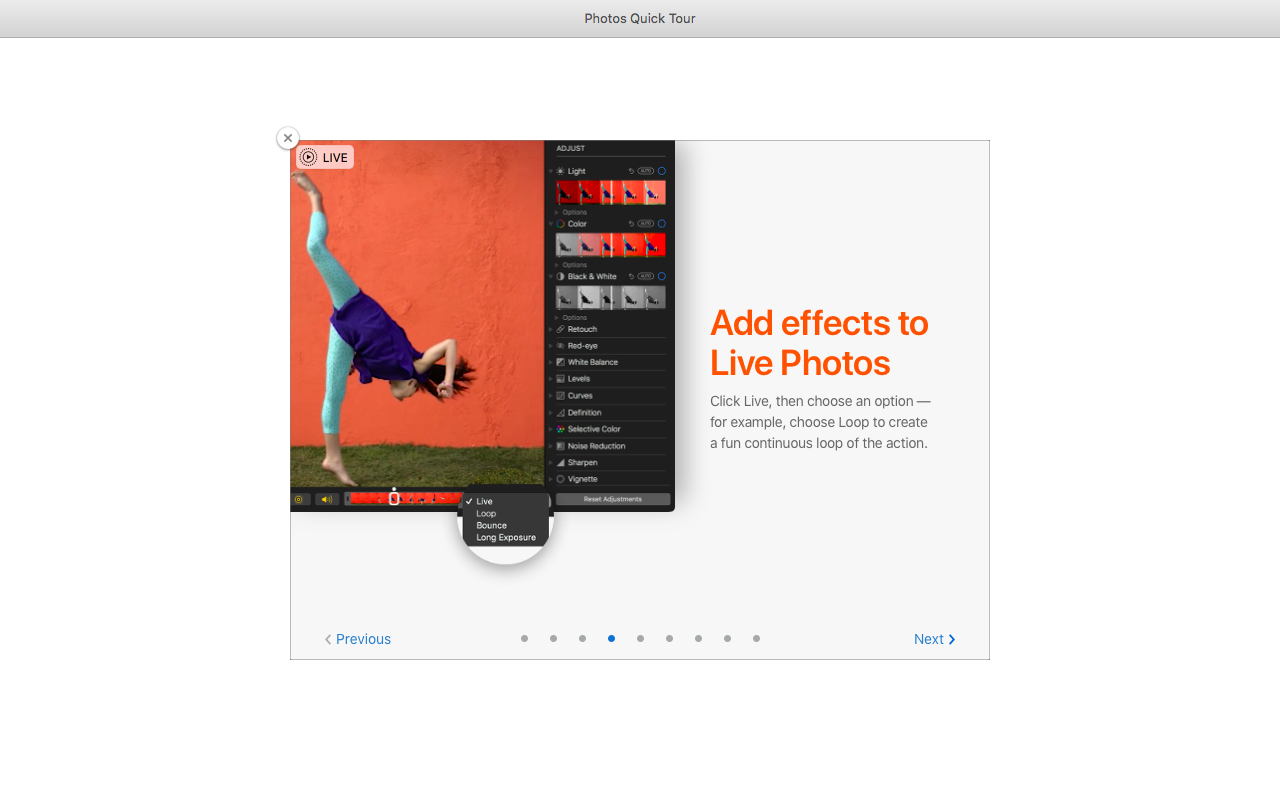1280x800 pixels.
Task: Toggle the Color adjustment blue circle
Action: tap(661, 224)
